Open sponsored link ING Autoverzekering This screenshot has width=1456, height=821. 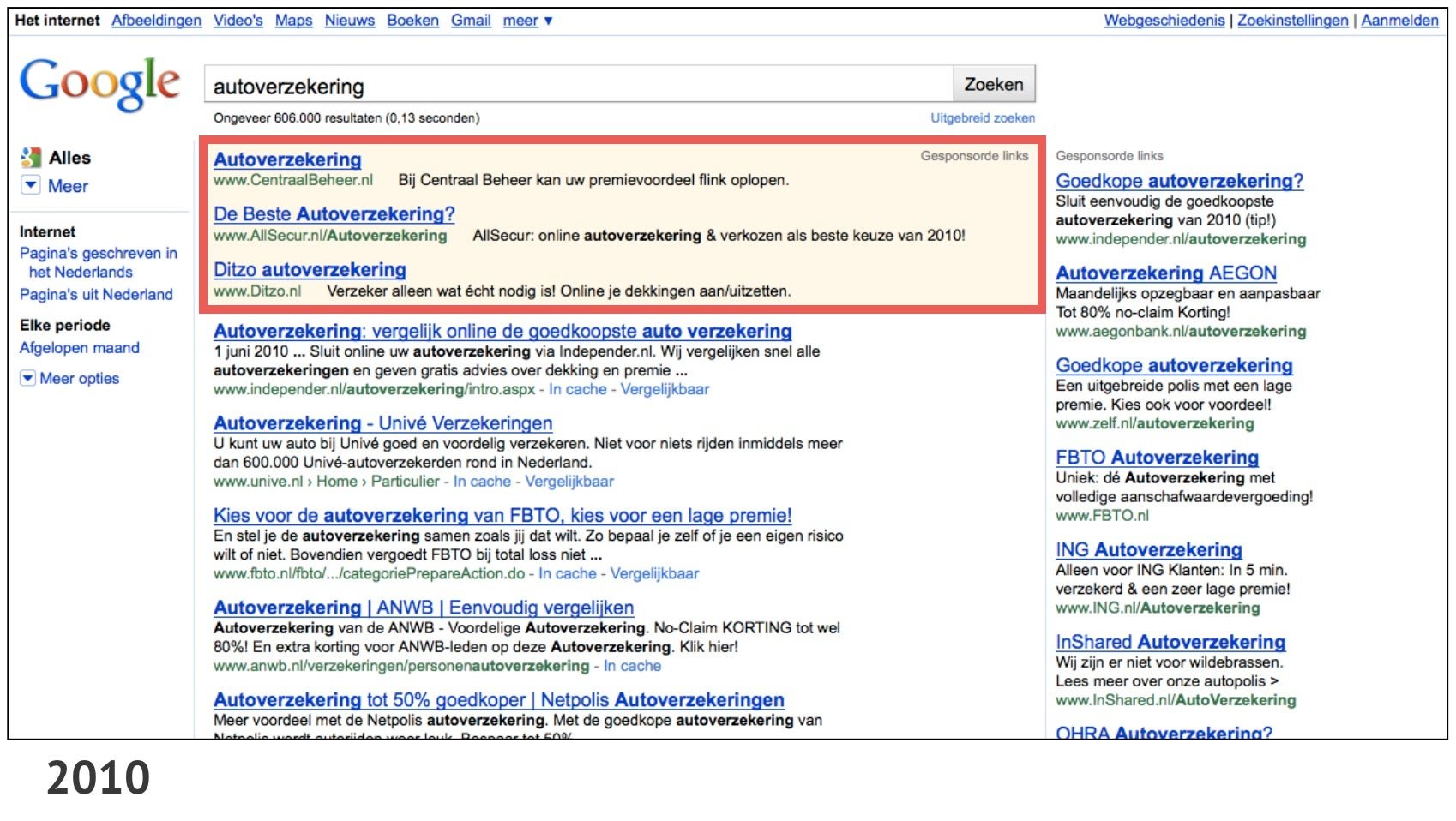coord(1149,550)
